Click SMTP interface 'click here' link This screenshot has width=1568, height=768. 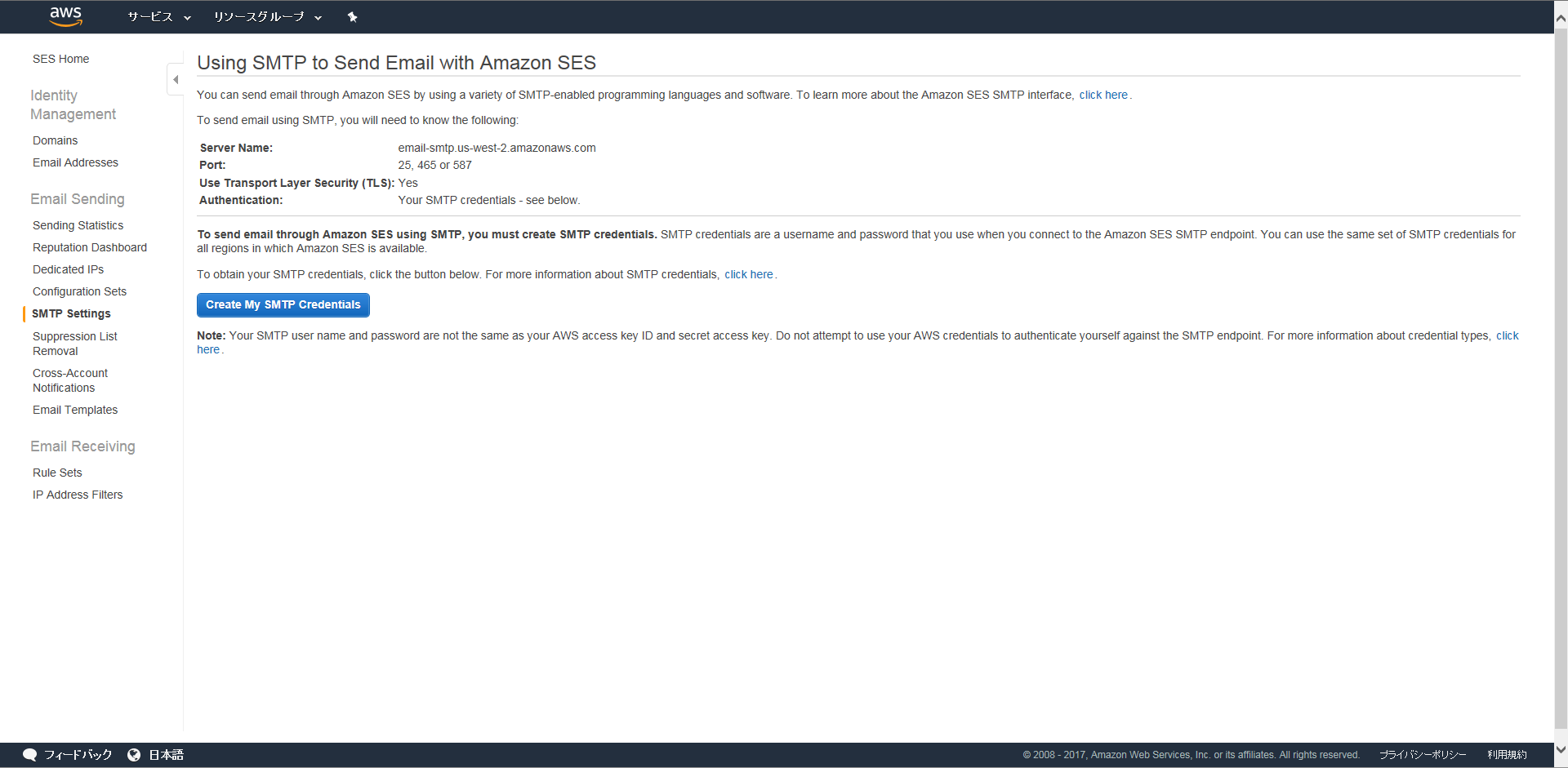point(1102,95)
